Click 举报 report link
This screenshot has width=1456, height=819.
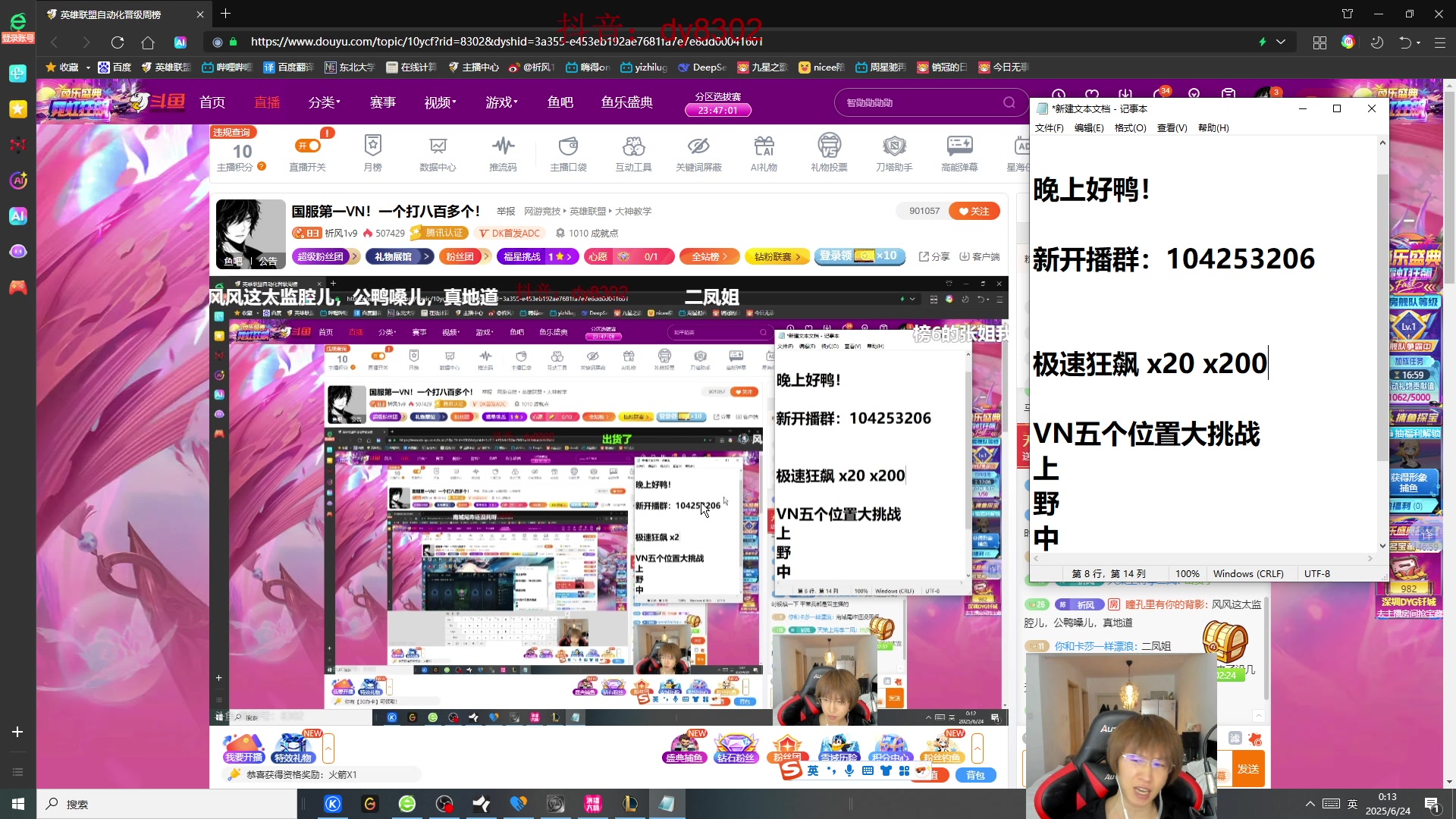[506, 211]
